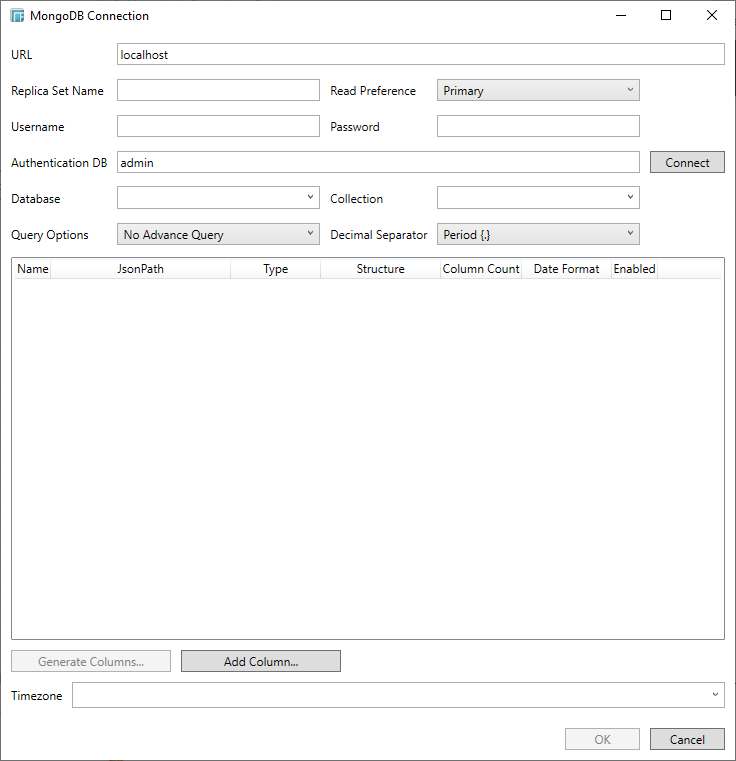736x761 pixels.
Task: Focus the URL field containing localhost
Action: pyautogui.click(x=420, y=55)
